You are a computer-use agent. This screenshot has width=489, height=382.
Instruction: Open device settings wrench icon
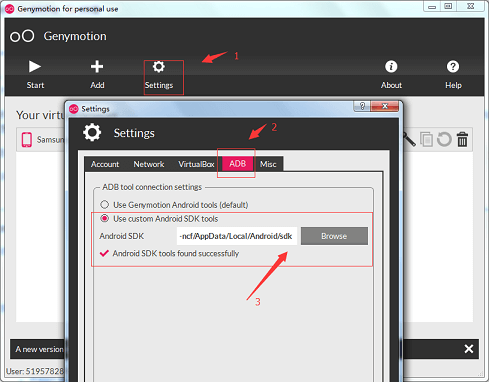[x=410, y=139]
